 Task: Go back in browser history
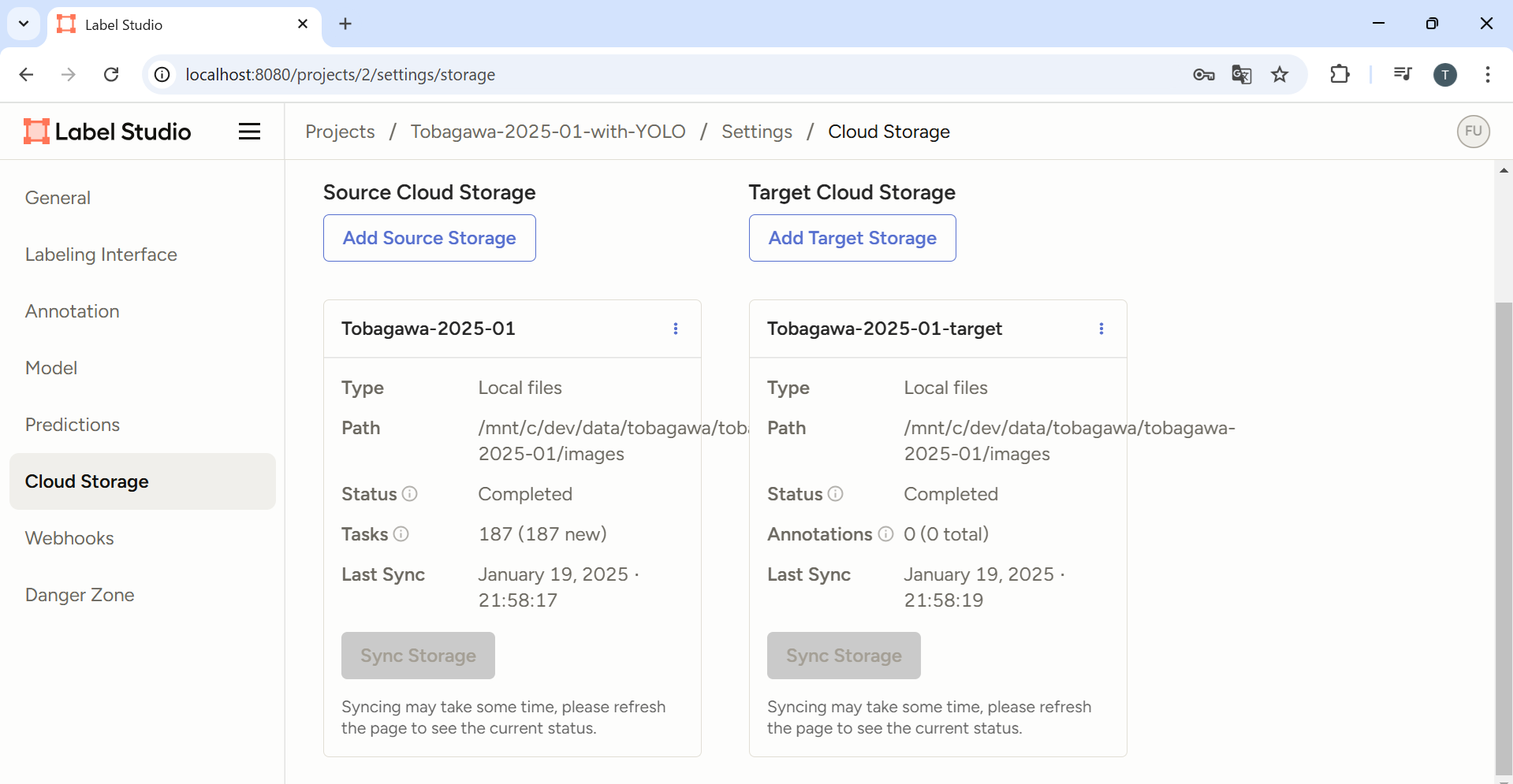click(x=26, y=74)
